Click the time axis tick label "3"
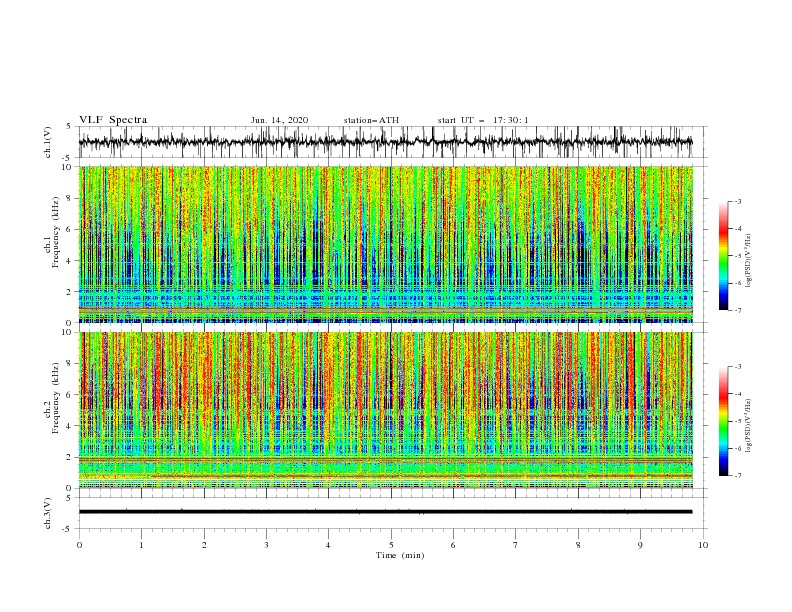This screenshot has height=612, width=792. 266,545
